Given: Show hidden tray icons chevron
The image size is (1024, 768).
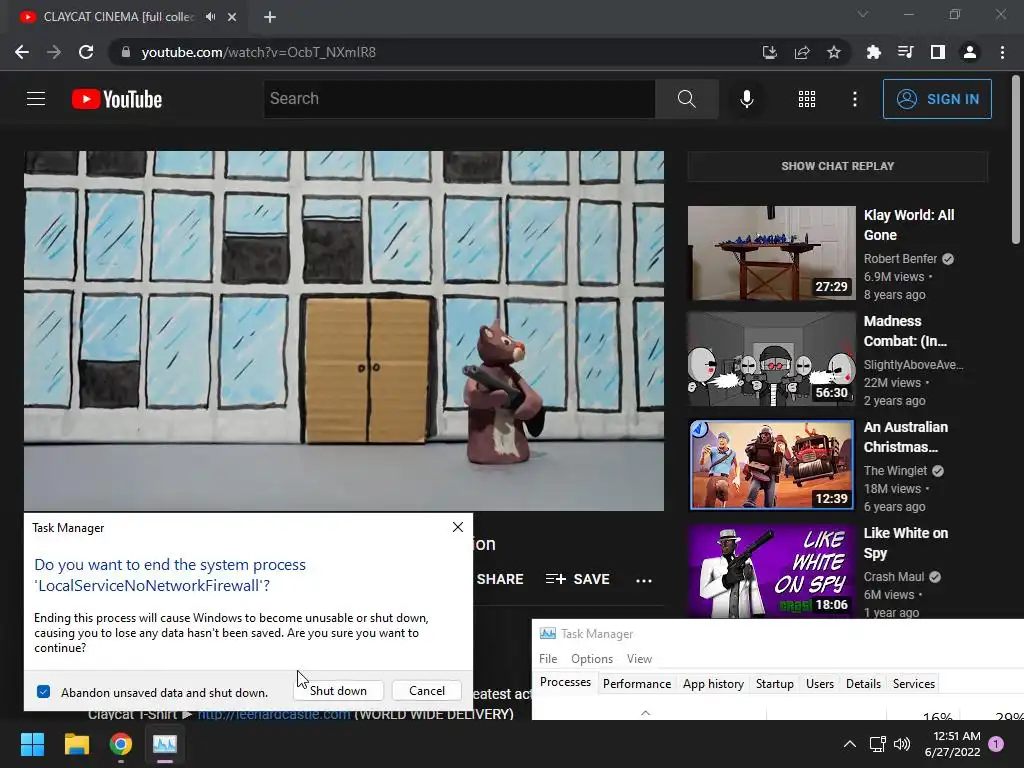Looking at the screenshot, I should click(850, 744).
